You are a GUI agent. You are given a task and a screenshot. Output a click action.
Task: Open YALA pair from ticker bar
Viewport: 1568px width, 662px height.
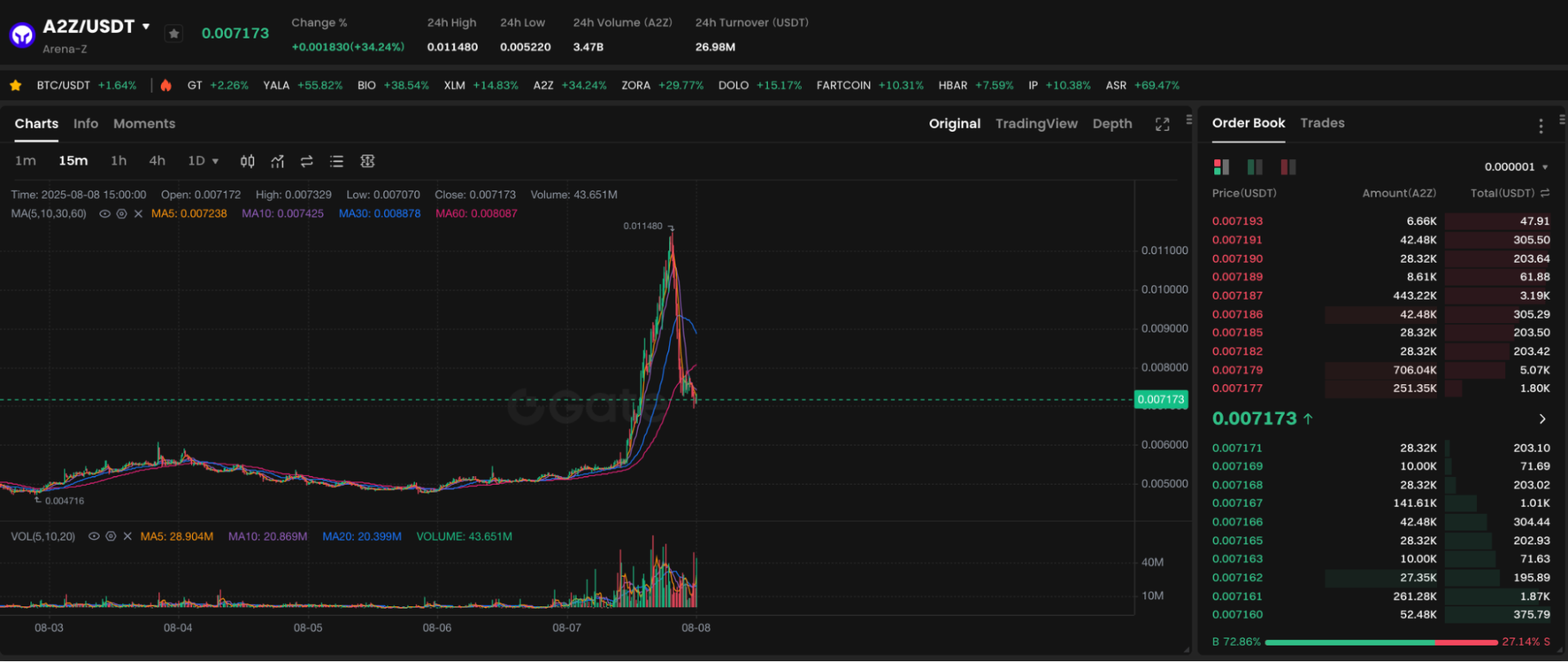[x=303, y=85]
